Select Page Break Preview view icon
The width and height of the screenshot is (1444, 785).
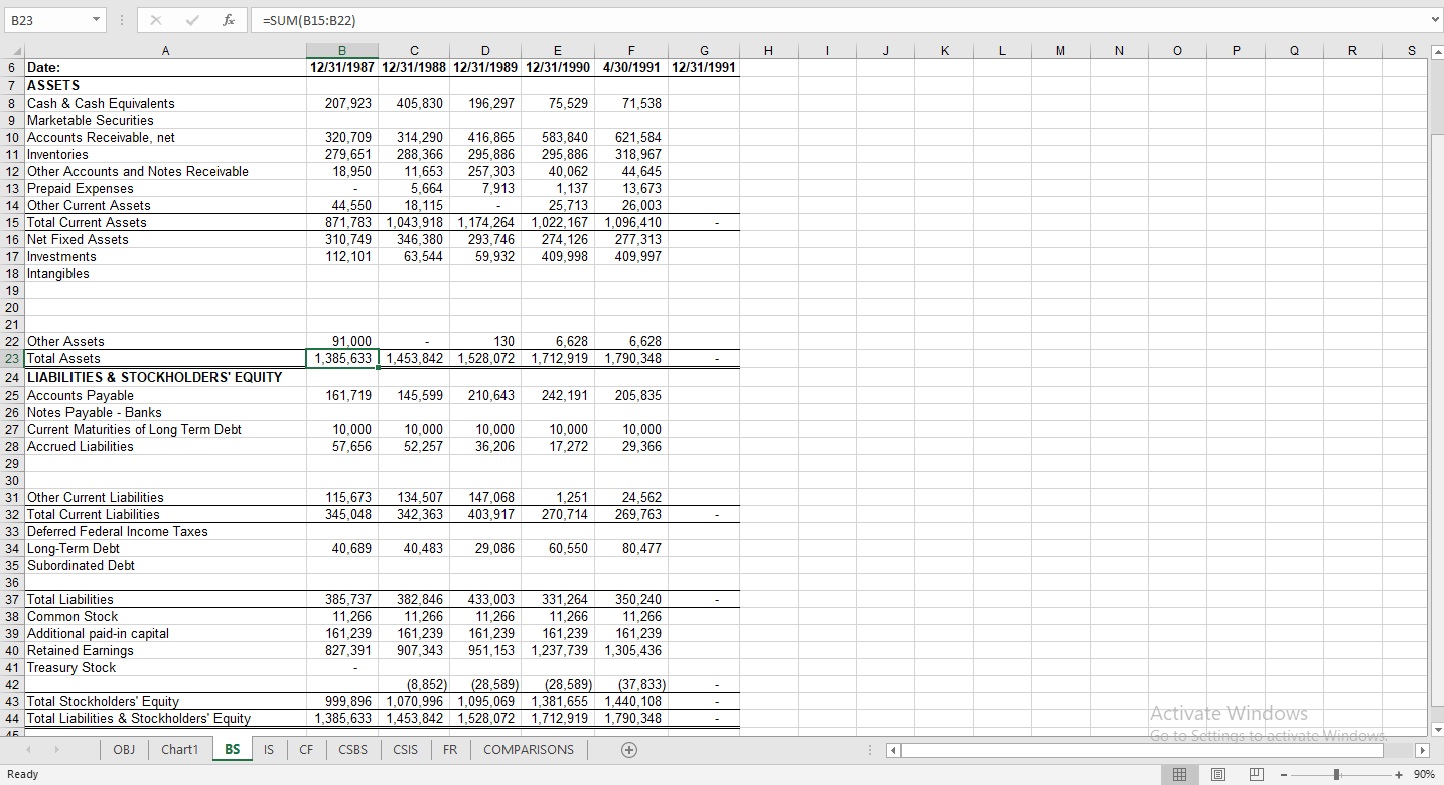pos(1255,773)
